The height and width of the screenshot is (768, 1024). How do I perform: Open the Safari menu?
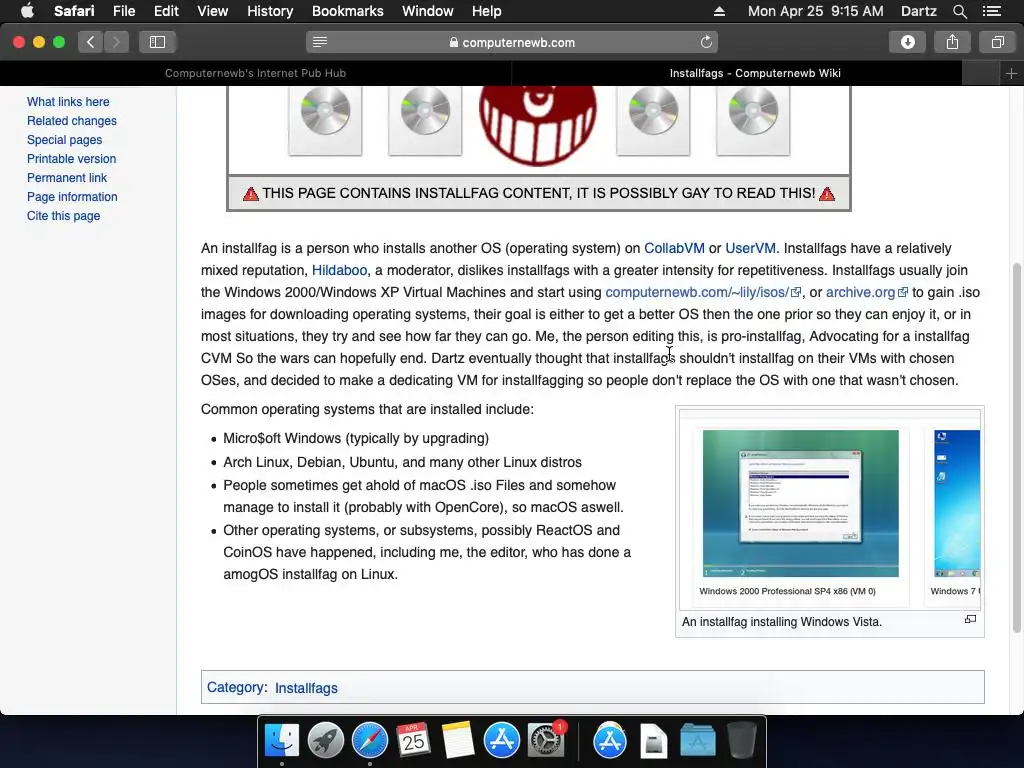74,11
